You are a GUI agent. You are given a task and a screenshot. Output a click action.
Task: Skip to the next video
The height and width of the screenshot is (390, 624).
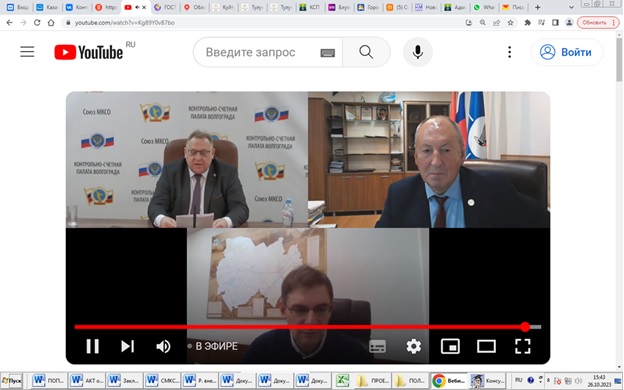click(127, 346)
